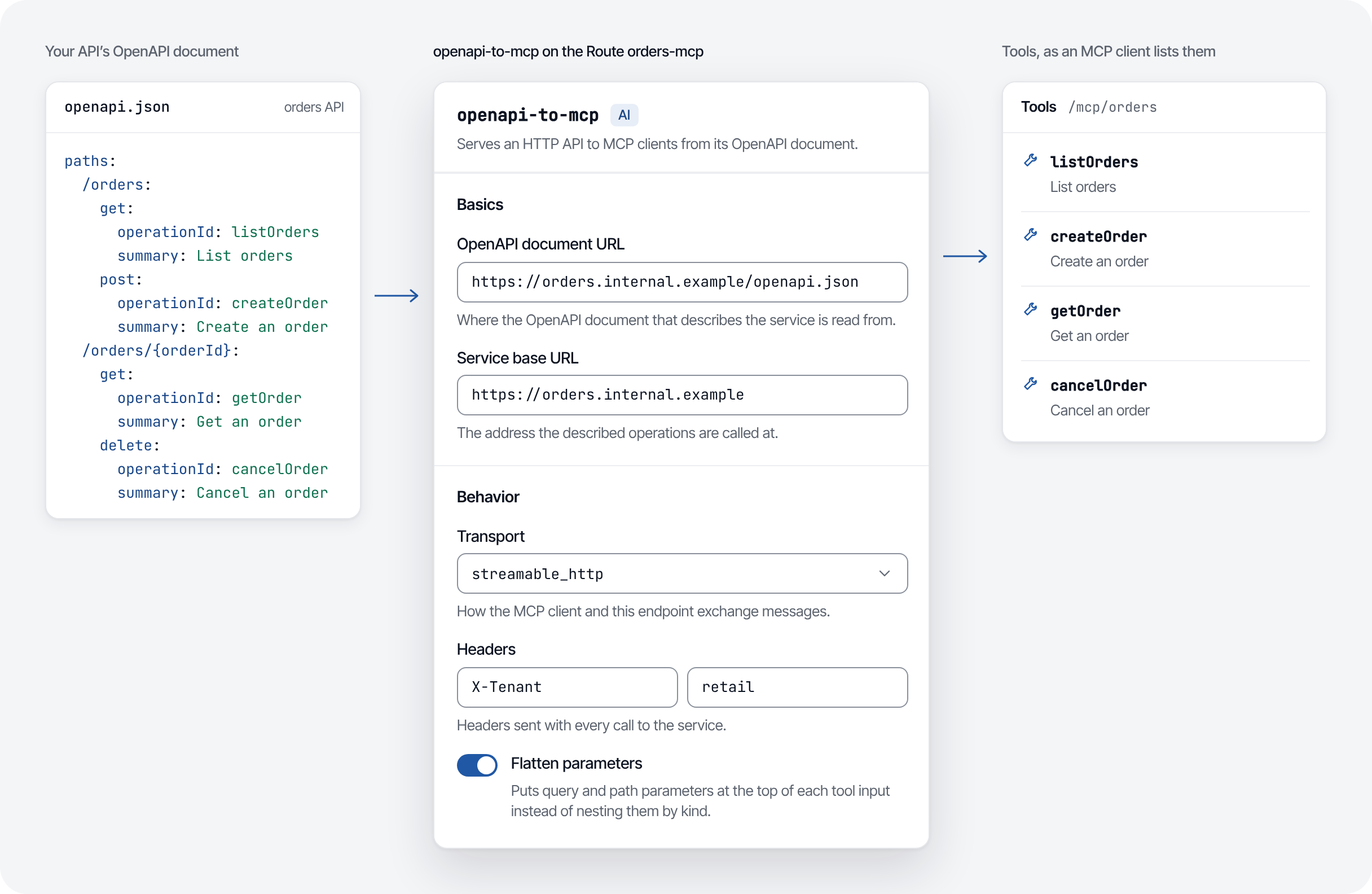Viewport: 1372px width, 894px height.
Task: Click the 'operationId: createOrder' line
Action: click(x=222, y=303)
